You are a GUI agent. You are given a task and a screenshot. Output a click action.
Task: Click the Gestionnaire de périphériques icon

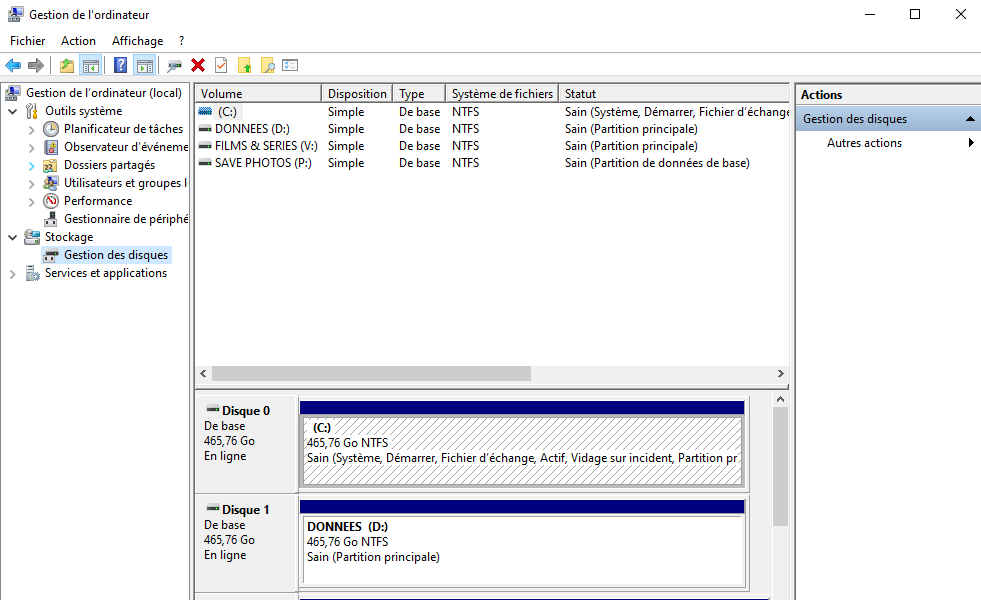(x=51, y=219)
